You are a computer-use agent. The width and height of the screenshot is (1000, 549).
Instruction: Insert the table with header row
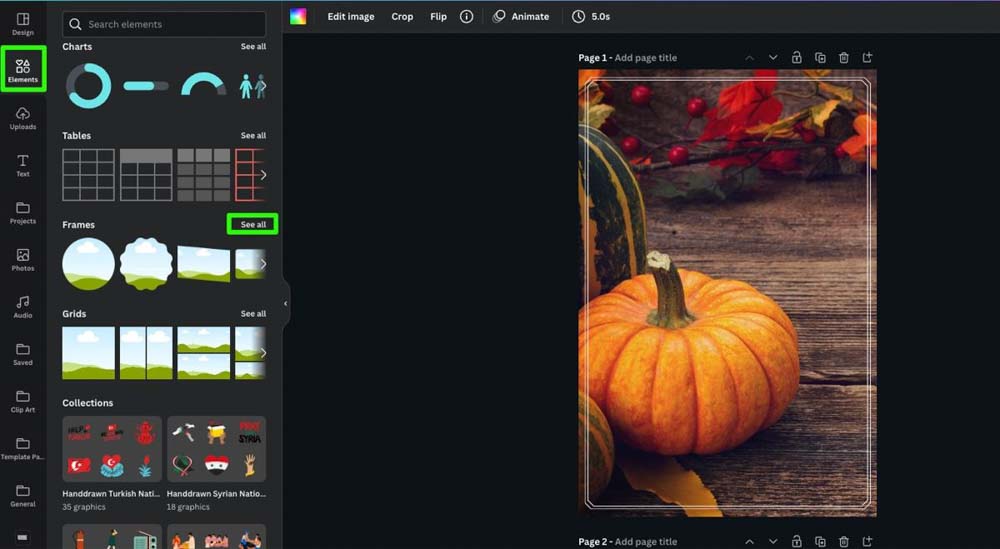click(x=146, y=175)
